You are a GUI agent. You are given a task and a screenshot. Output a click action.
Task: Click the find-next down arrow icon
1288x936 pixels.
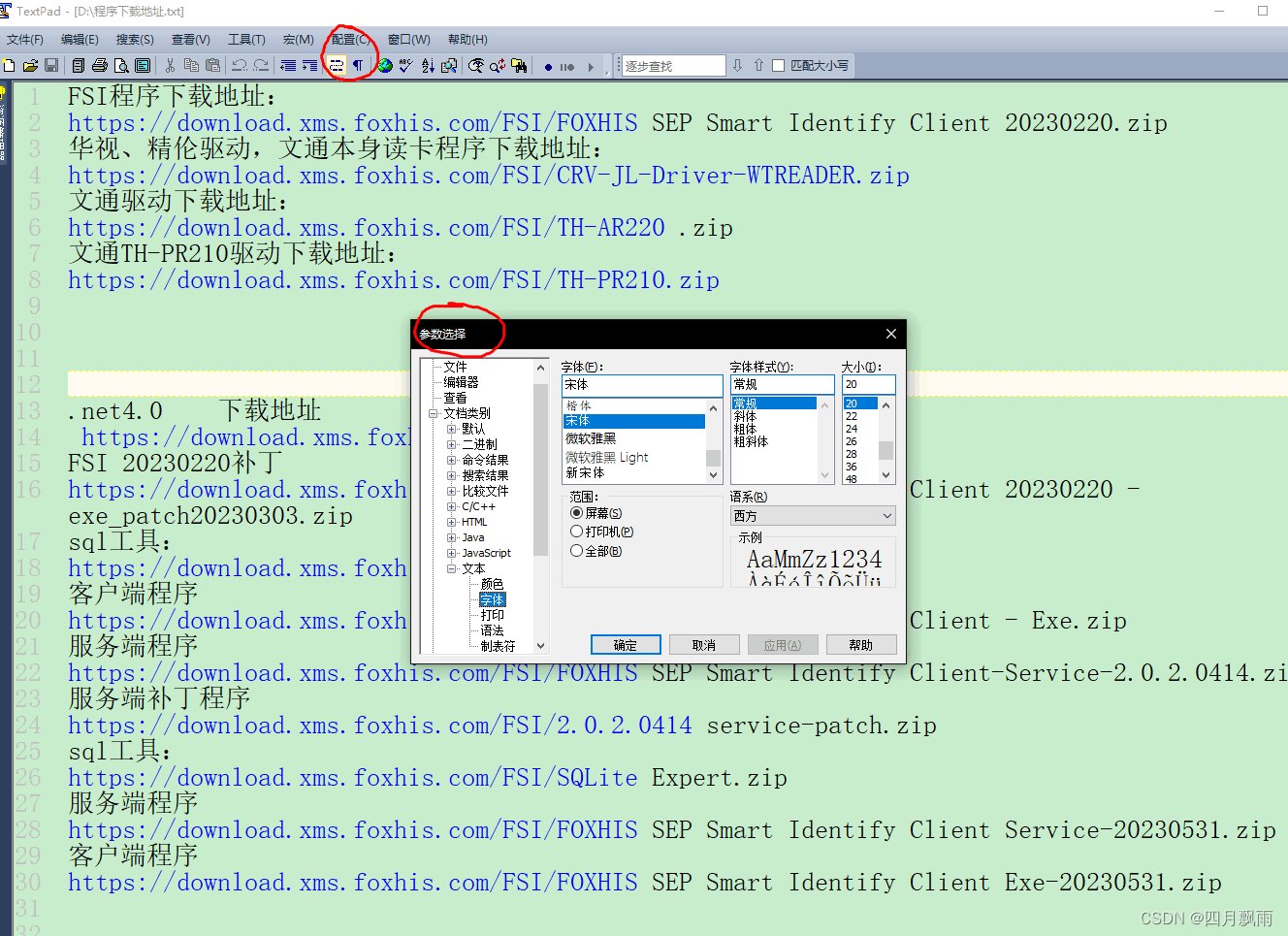(737, 65)
